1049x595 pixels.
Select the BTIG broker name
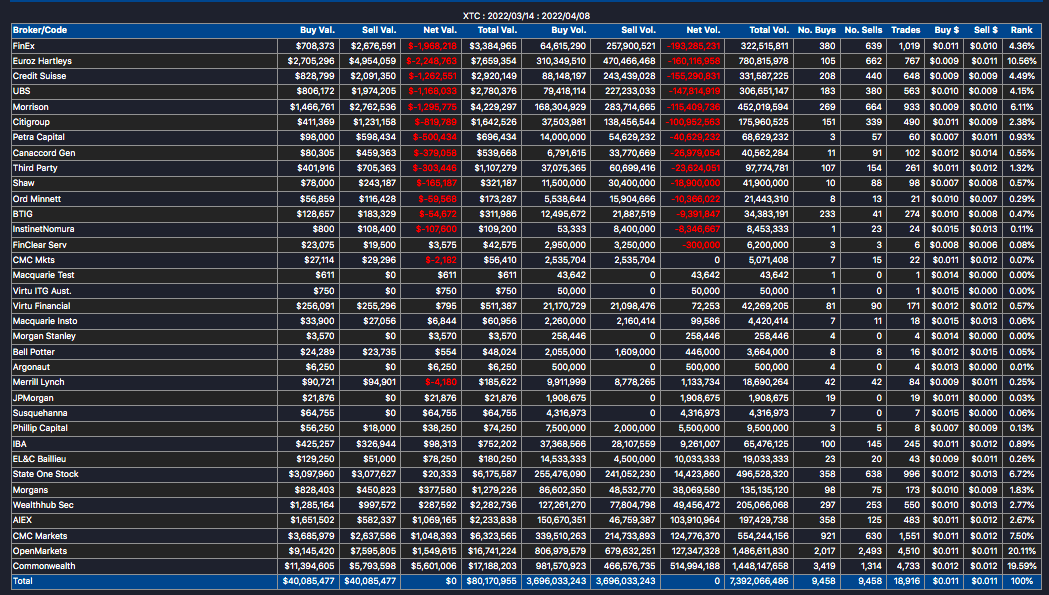point(23,214)
